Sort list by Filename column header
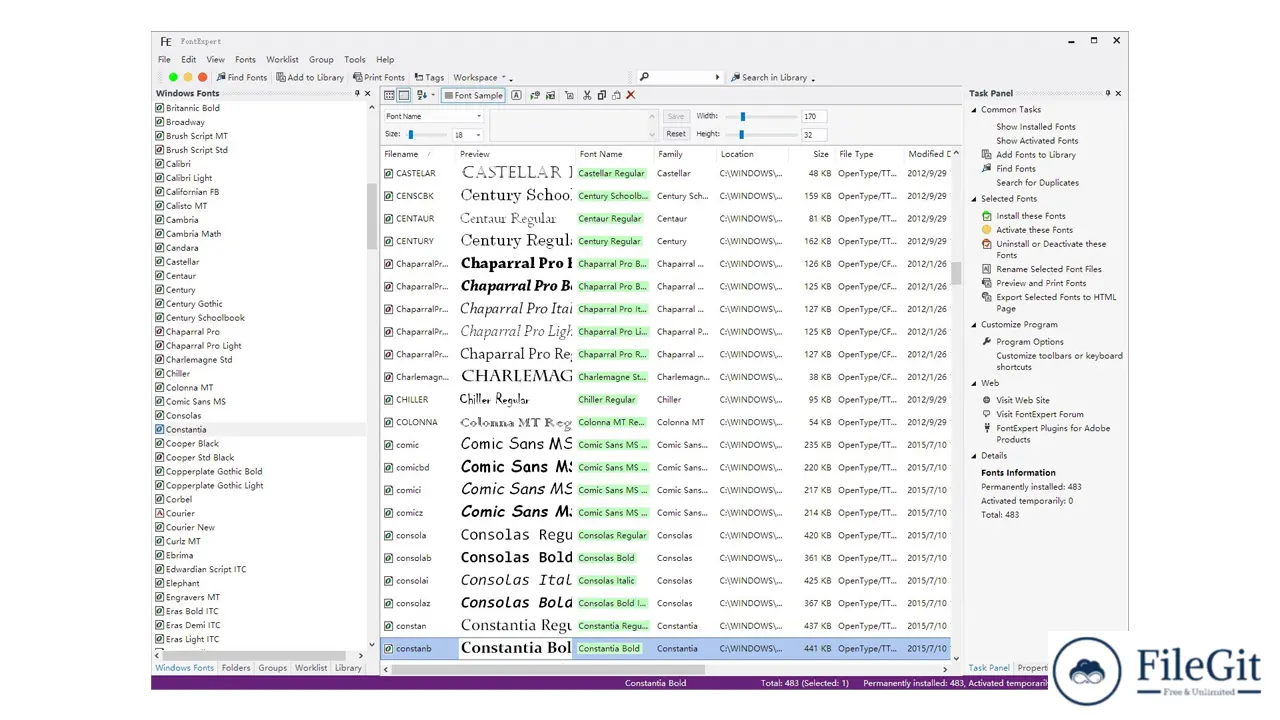The height and width of the screenshot is (720, 1280). pyautogui.click(x=418, y=154)
